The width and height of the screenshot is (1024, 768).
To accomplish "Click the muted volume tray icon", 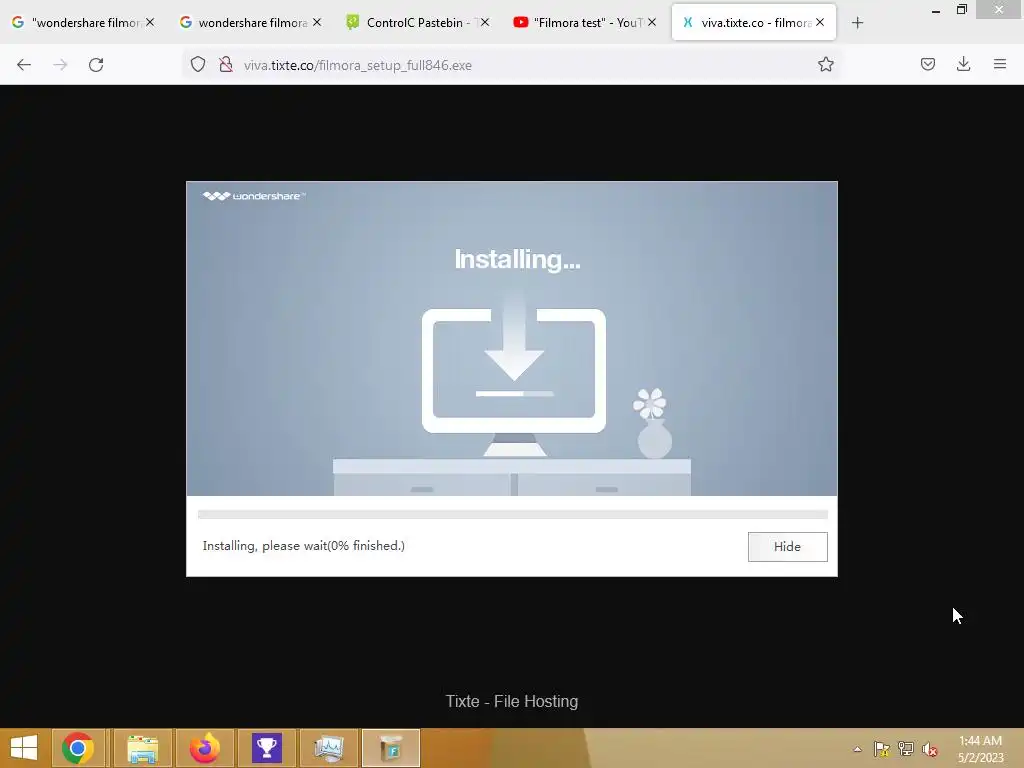I will pyautogui.click(x=930, y=749).
